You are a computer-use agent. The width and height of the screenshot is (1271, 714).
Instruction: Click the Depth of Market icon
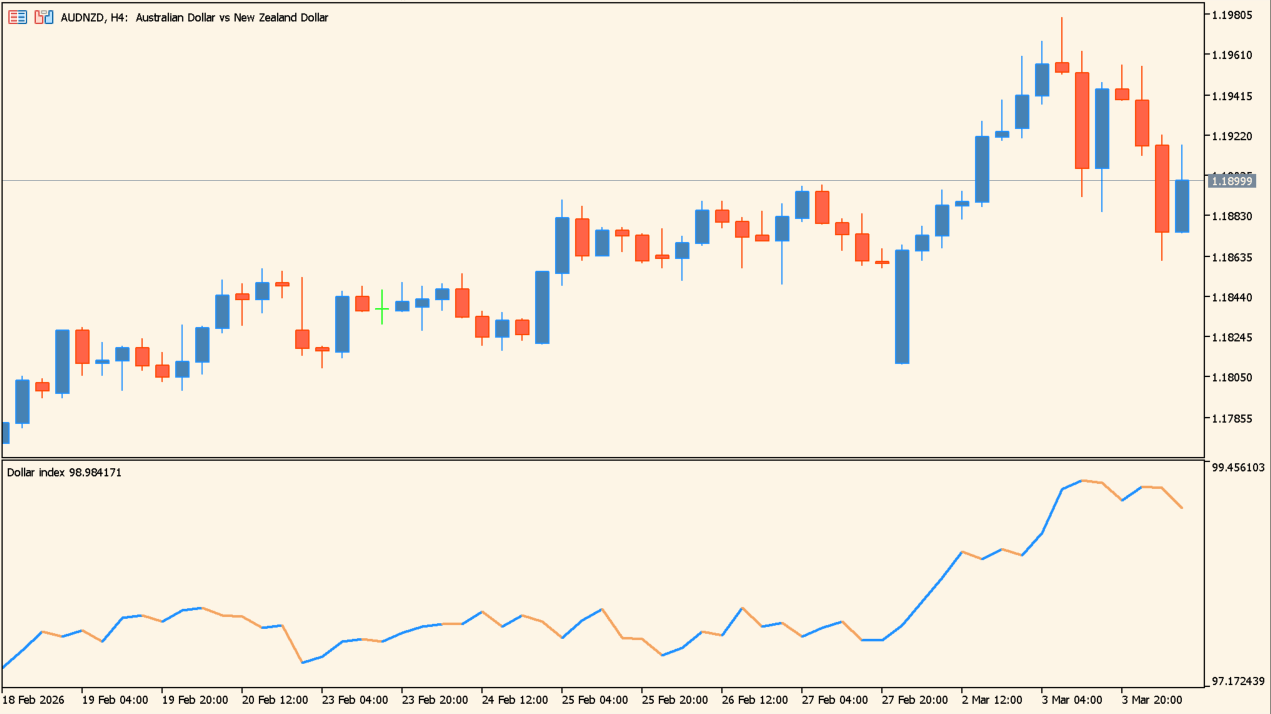click(x=17, y=17)
